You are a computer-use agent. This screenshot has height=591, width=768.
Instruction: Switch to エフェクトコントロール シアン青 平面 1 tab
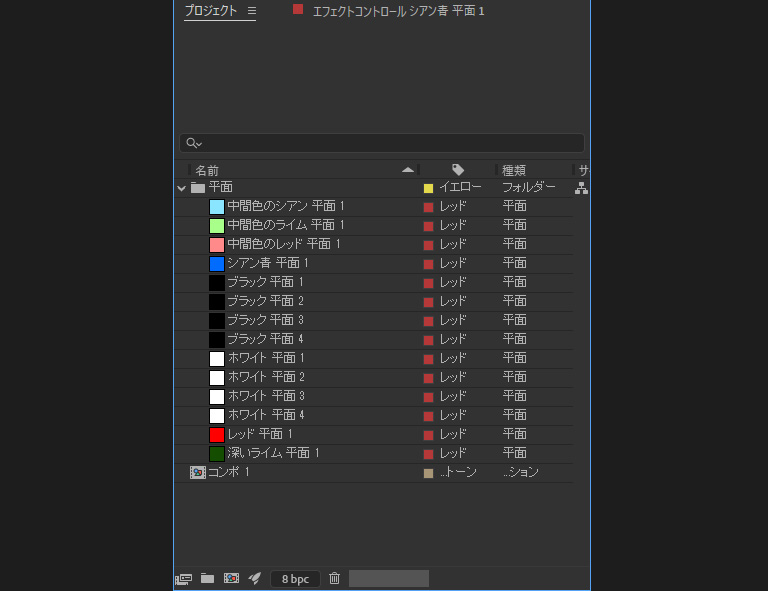coord(398,11)
